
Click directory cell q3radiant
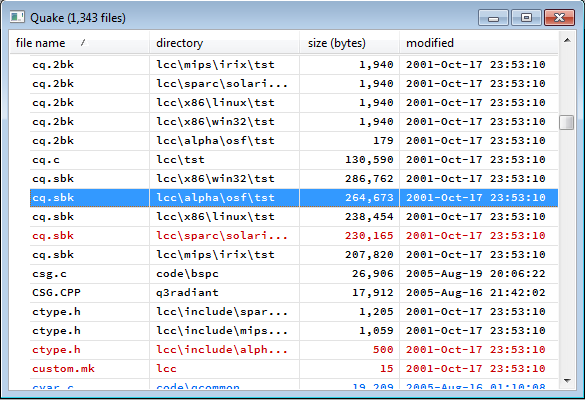(x=187, y=293)
